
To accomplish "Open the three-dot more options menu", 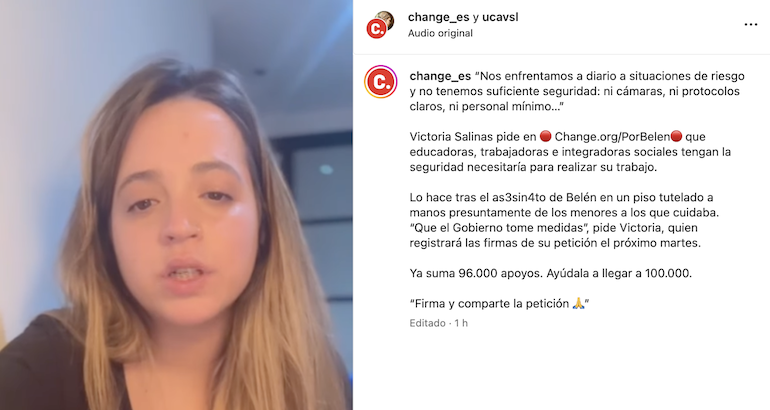I will coord(750,25).
